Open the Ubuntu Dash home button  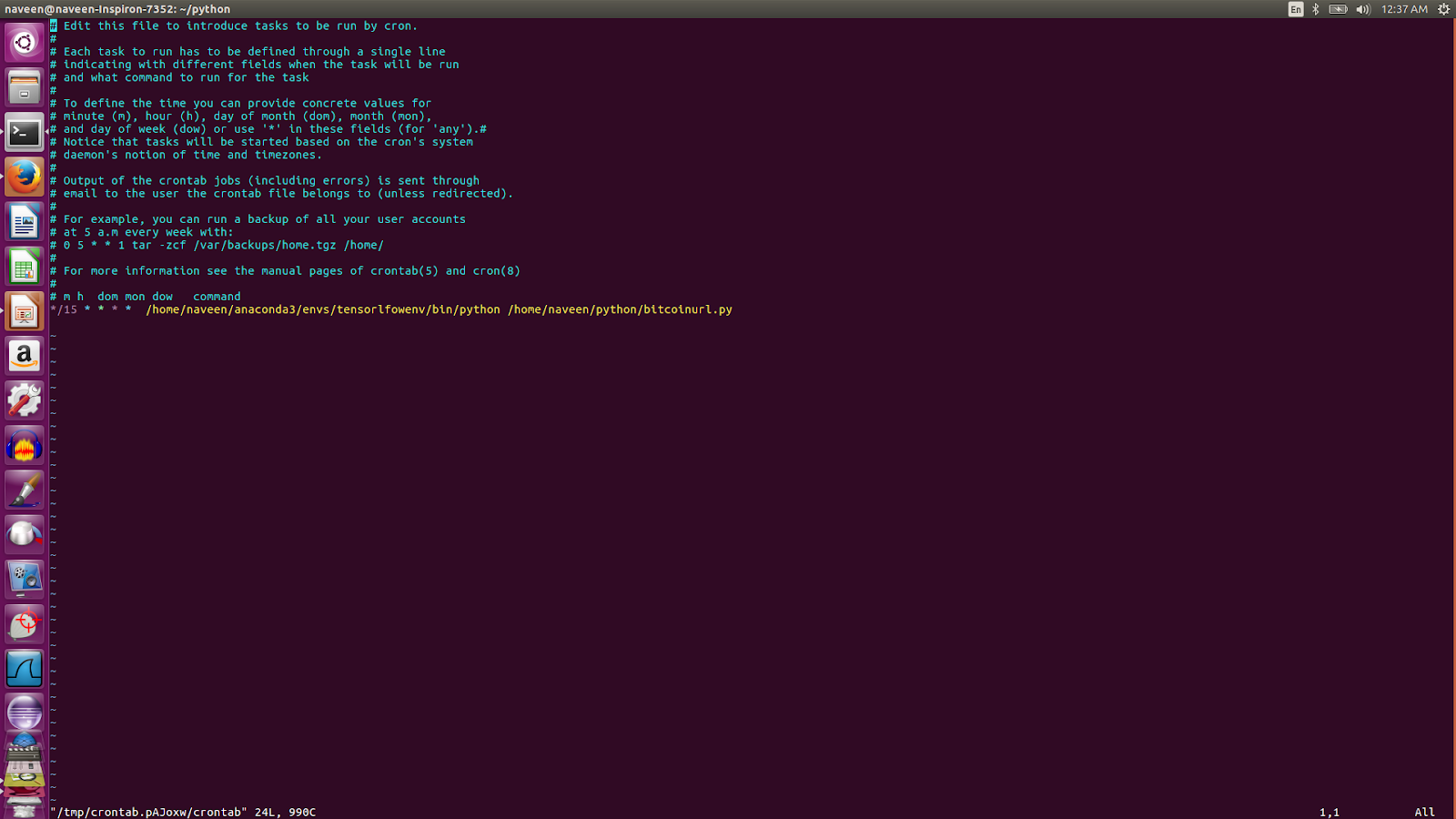click(24, 42)
